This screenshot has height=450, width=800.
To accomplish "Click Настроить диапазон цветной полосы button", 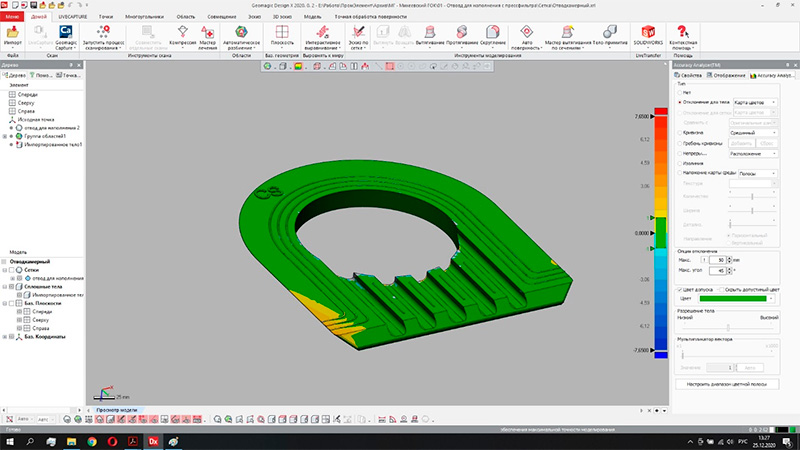I will [x=728, y=383].
